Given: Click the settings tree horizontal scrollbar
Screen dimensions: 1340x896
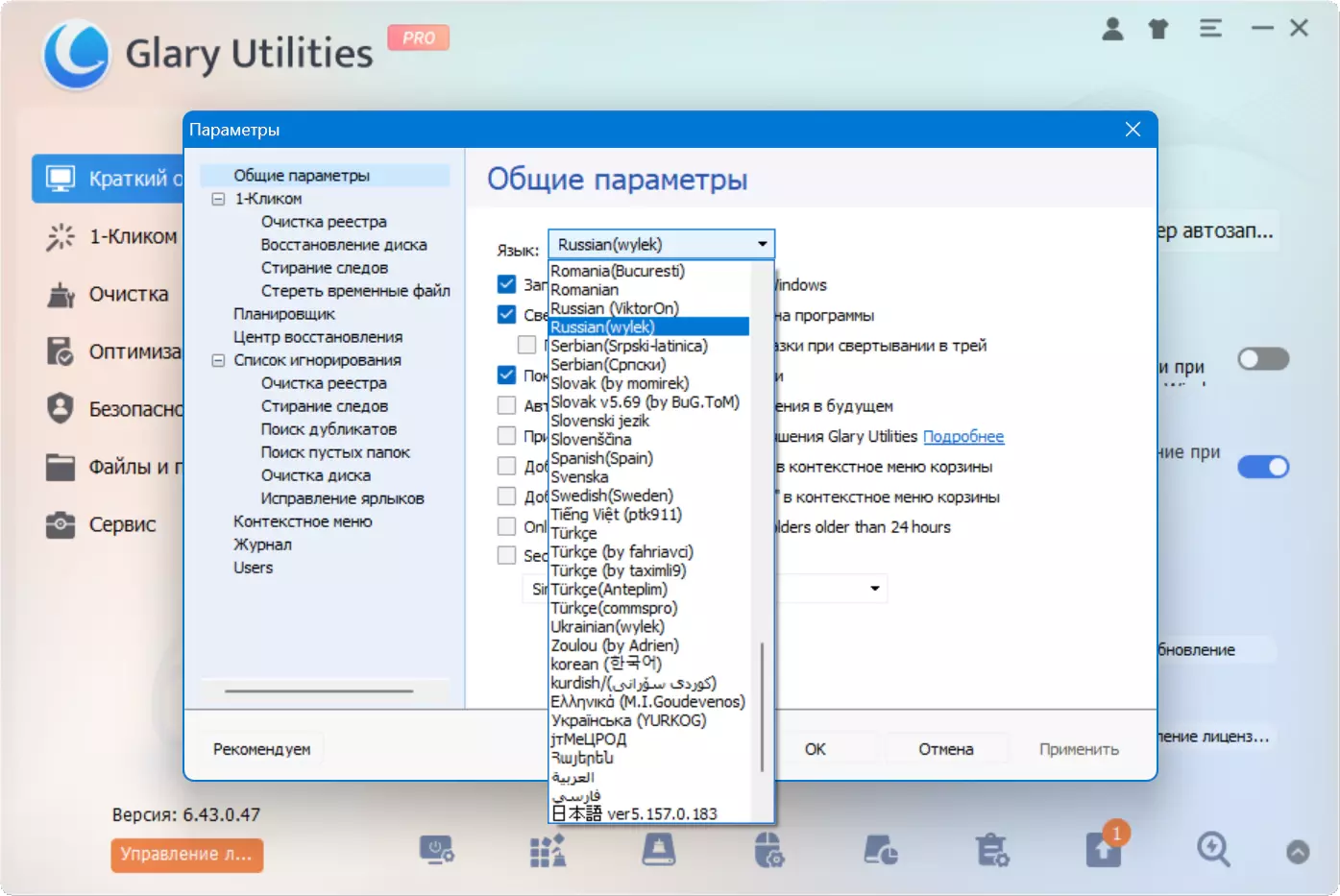Looking at the screenshot, I should (319, 690).
